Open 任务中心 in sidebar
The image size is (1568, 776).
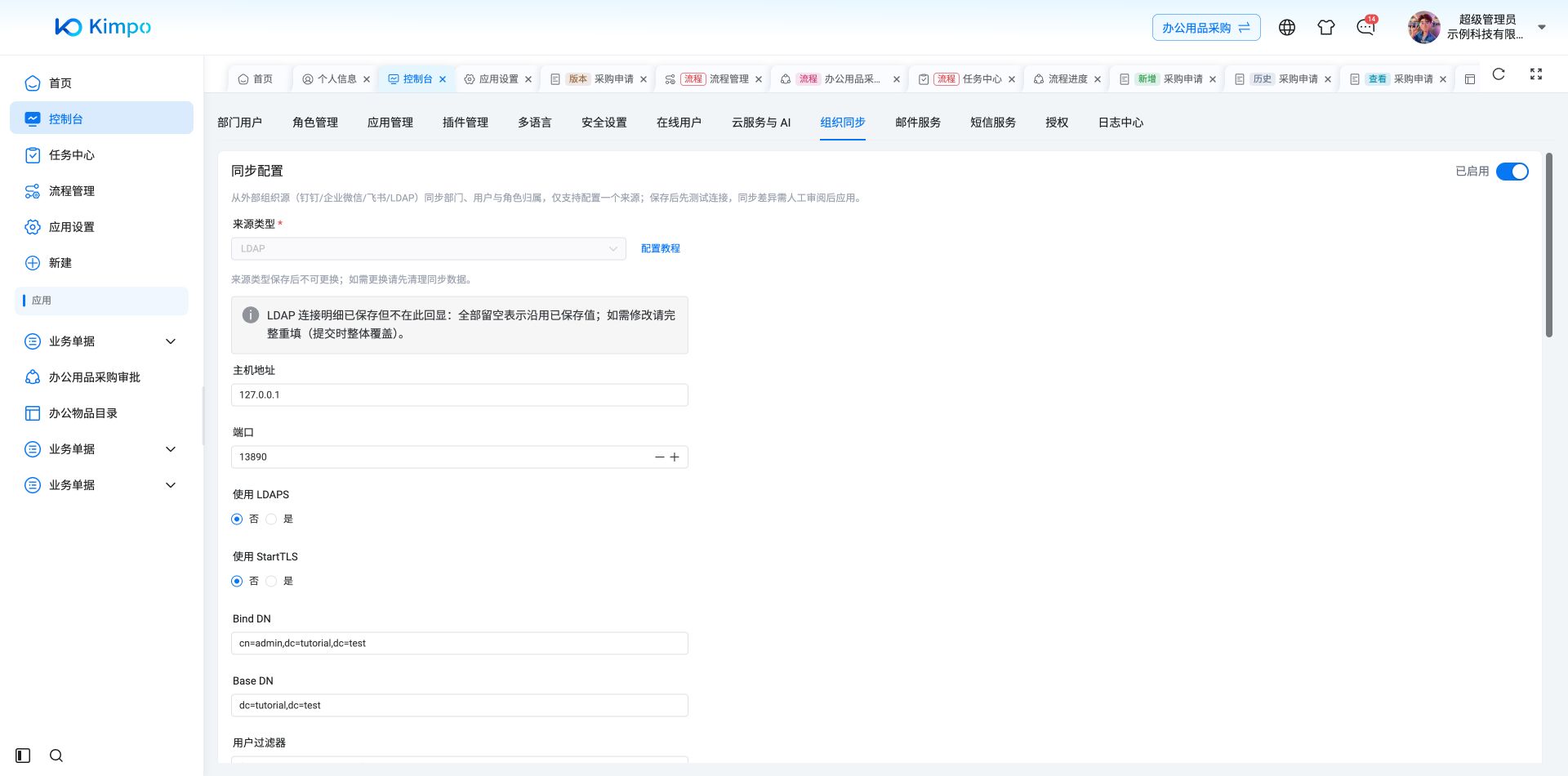pos(101,154)
